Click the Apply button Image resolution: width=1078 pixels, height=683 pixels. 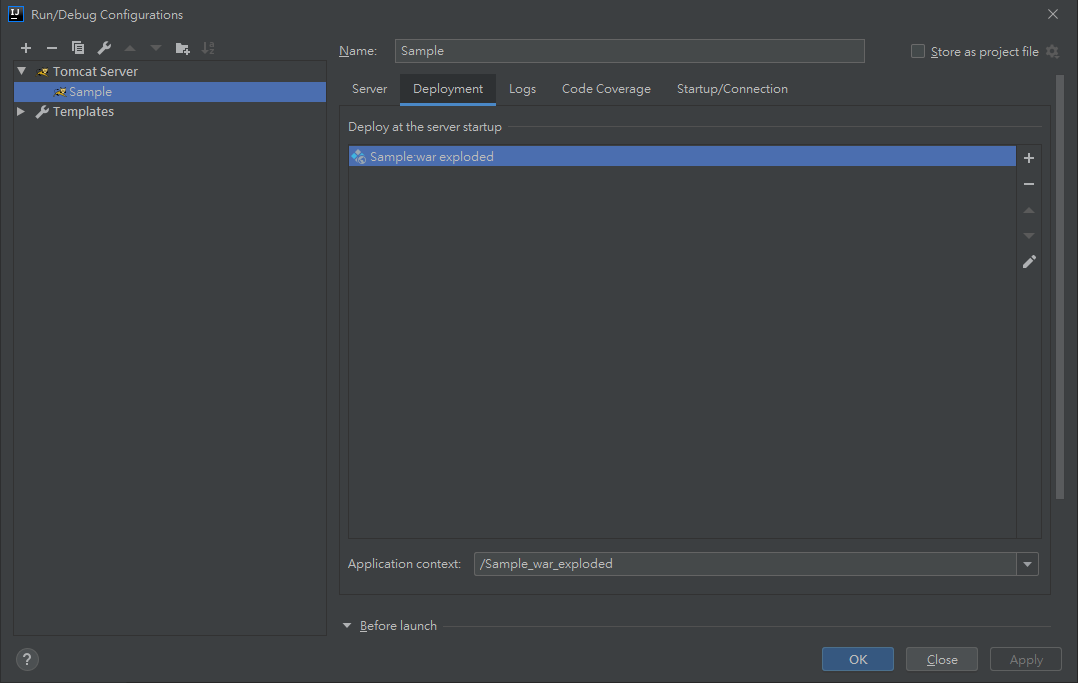pos(1026,659)
